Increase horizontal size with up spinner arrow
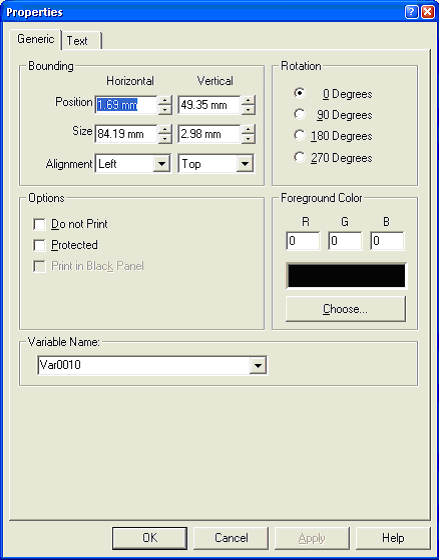Viewport: 439px width, 560px height. click(165, 130)
